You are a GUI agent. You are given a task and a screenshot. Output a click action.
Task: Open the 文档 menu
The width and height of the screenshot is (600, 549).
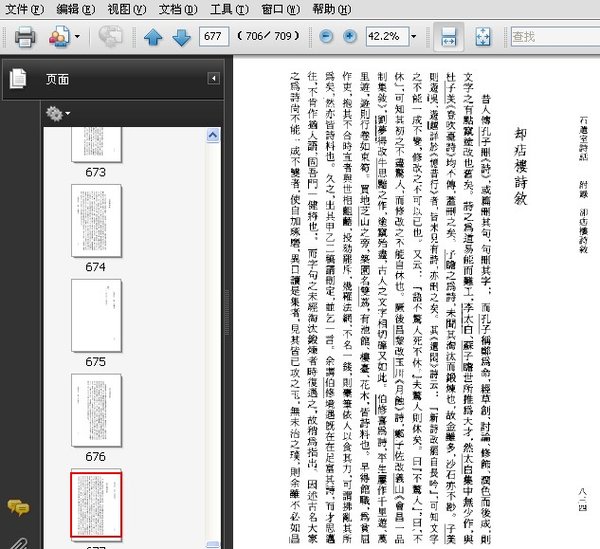[x=178, y=9]
